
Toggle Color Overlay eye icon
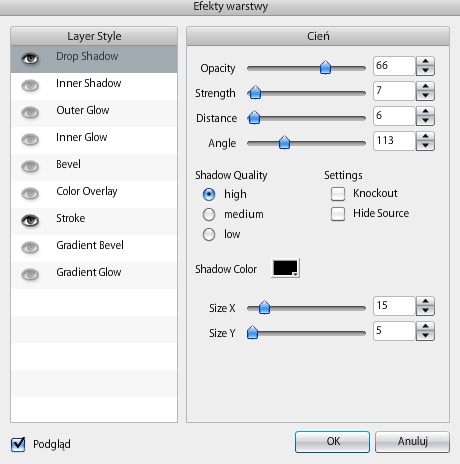pos(30,194)
